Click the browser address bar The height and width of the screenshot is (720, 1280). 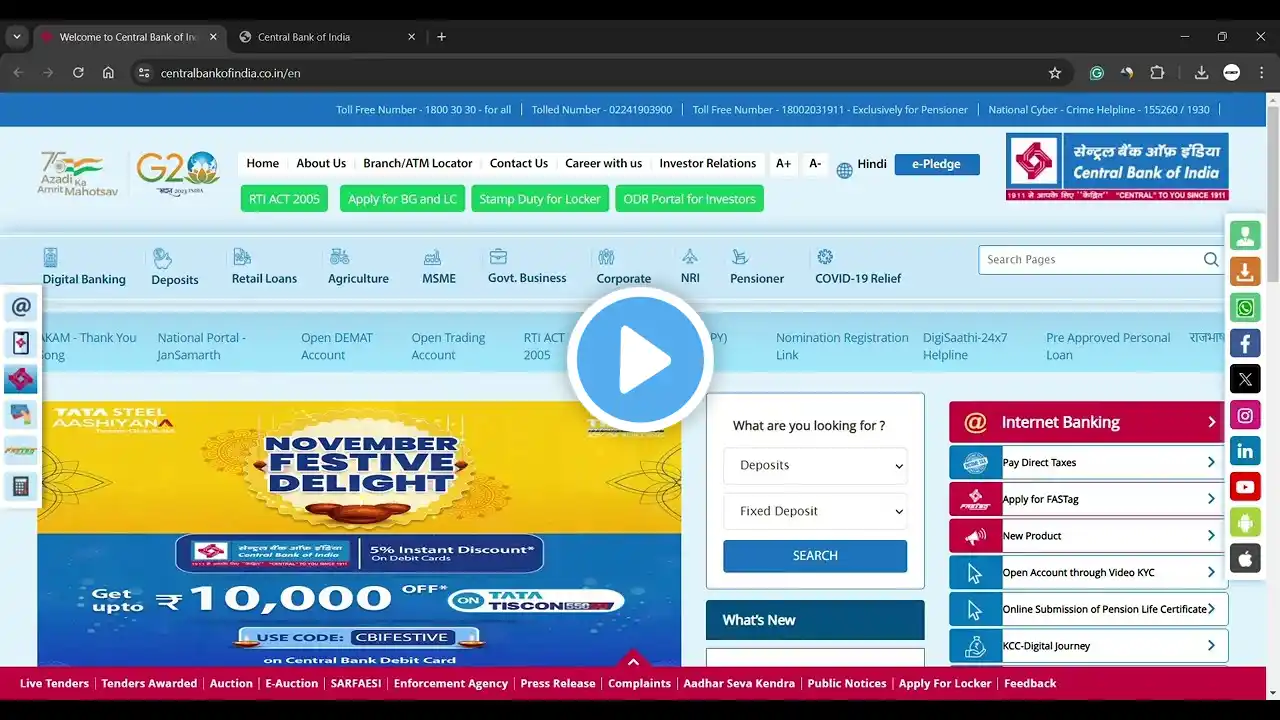[x=600, y=73]
